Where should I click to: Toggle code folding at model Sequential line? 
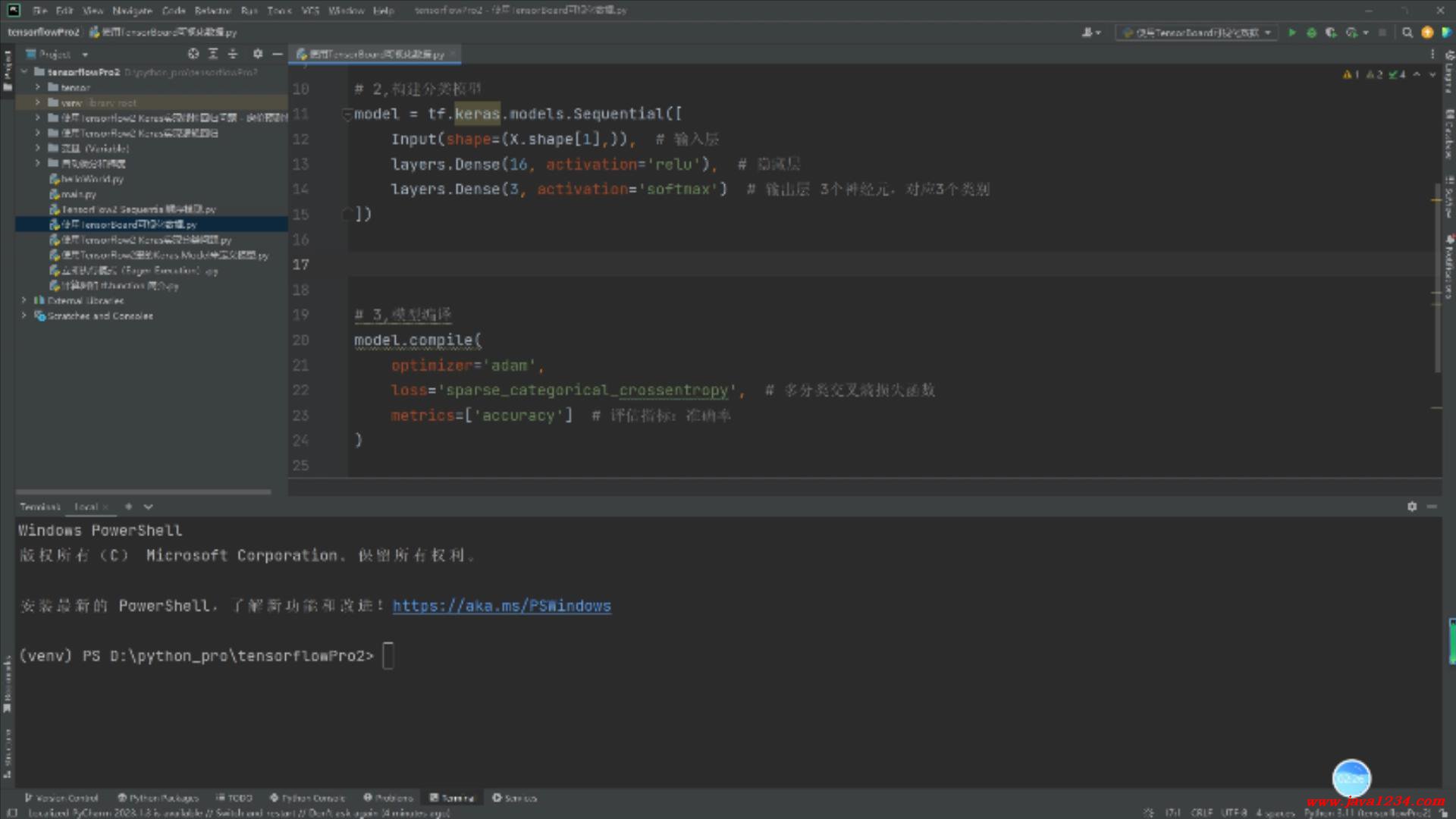(x=347, y=115)
